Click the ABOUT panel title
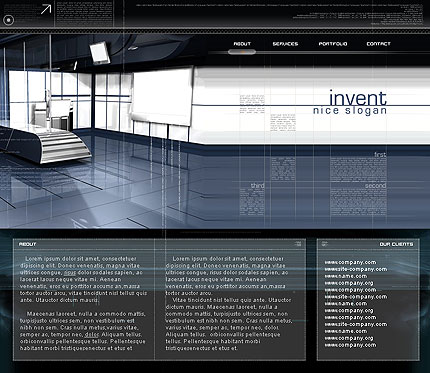 pos(27,244)
